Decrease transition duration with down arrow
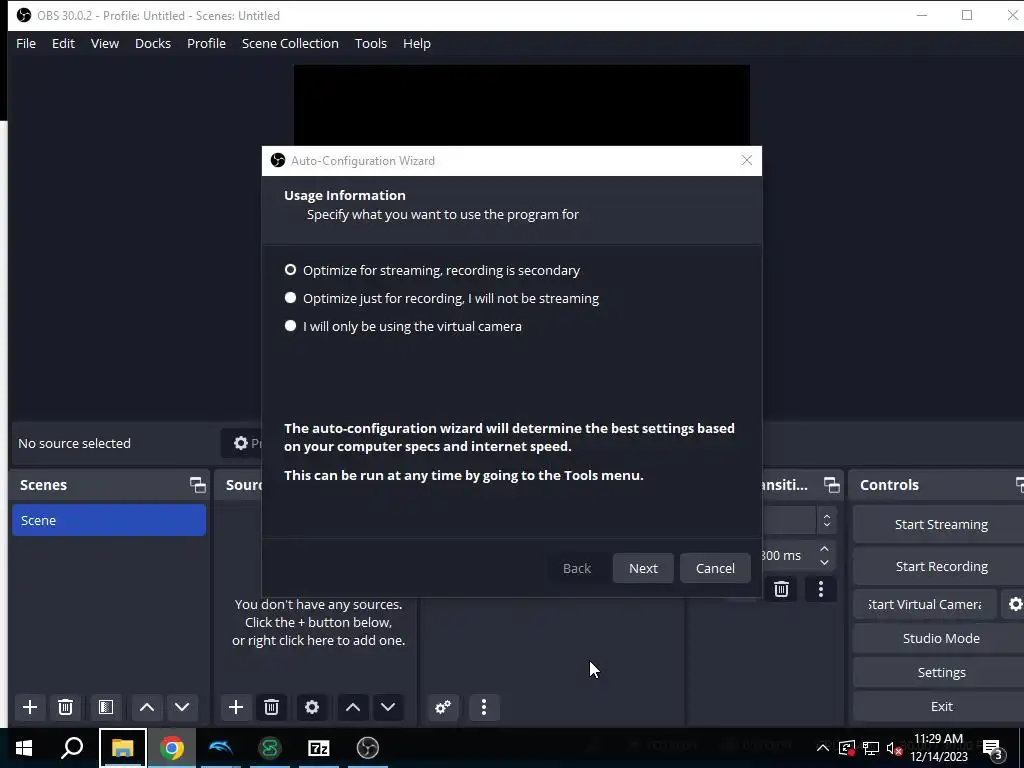 pos(824,562)
